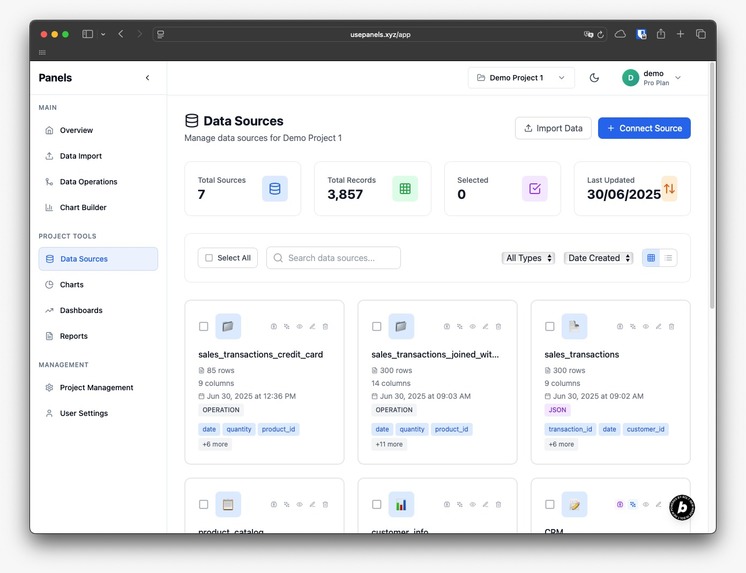Switch to list view layout
746x573 pixels.
point(668,258)
